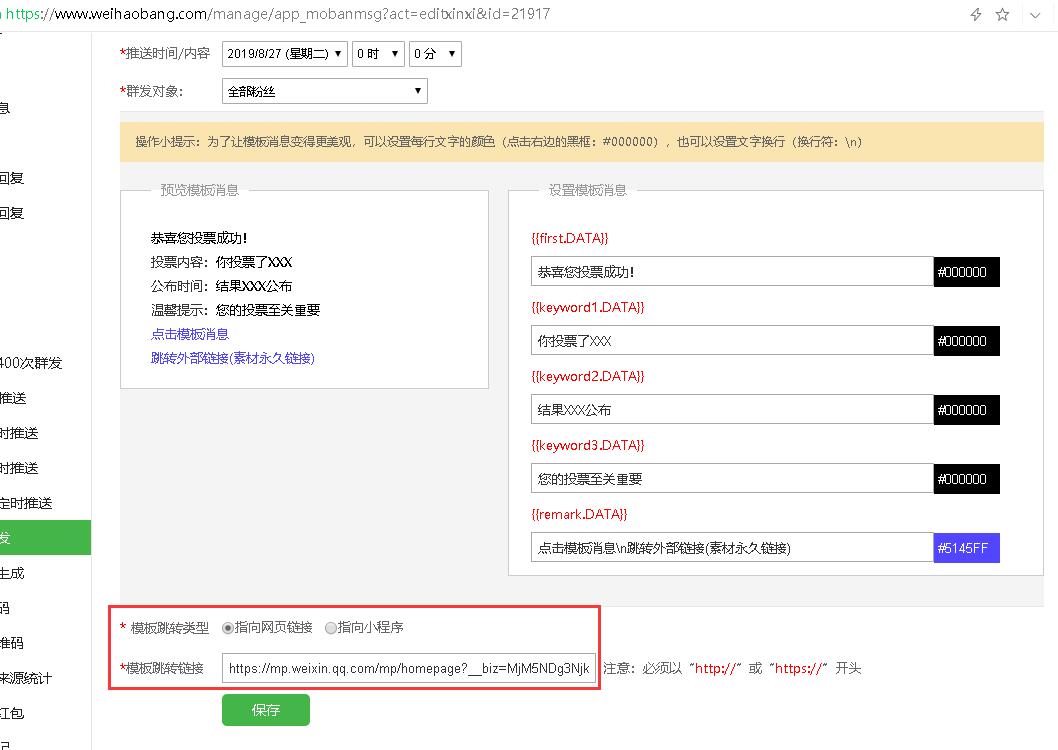Open the 来源统计 sidebar item
This screenshot has height=750, width=1058.
[x=26, y=679]
